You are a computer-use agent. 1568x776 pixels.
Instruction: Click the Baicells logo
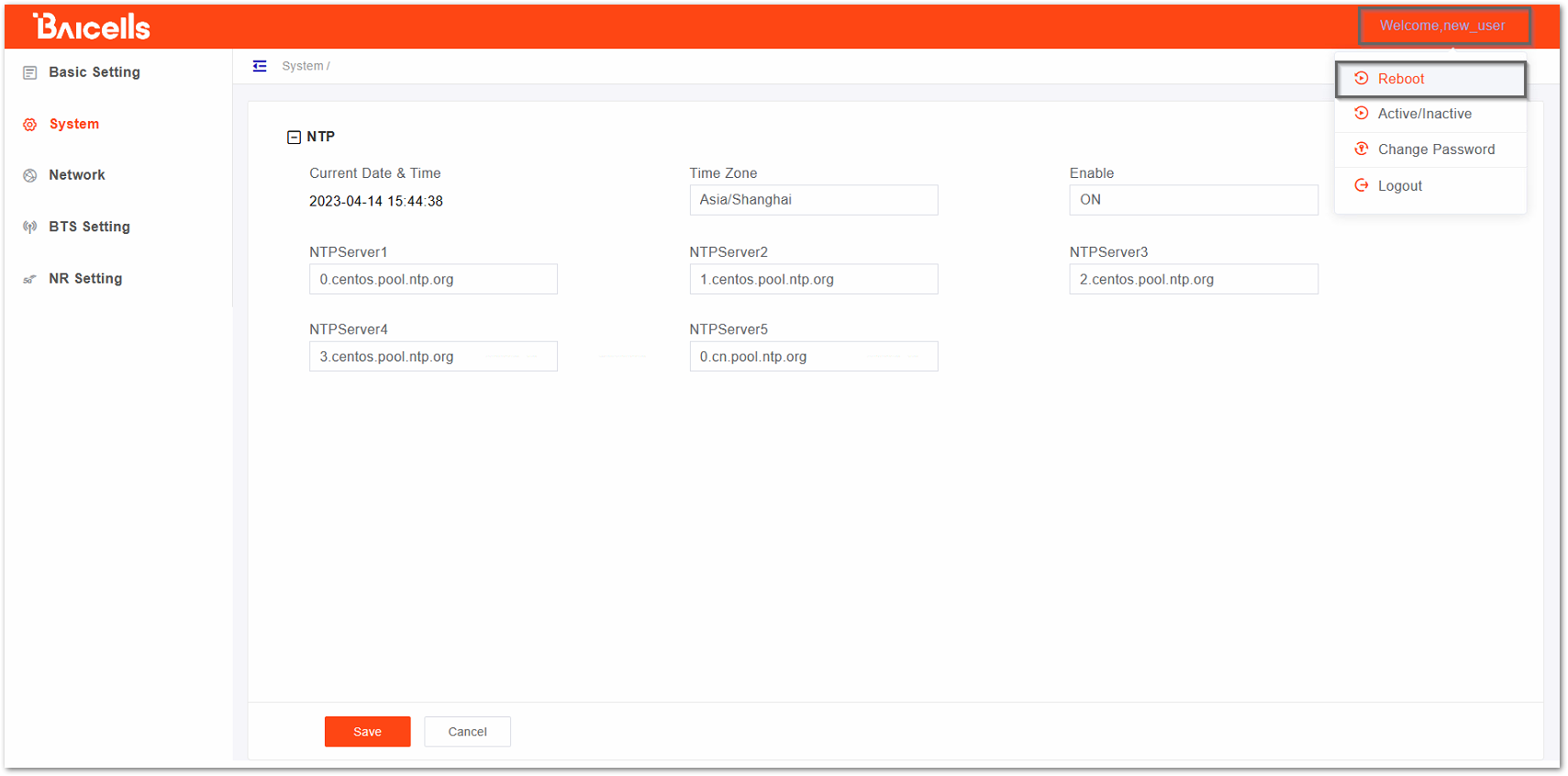tap(92, 27)
